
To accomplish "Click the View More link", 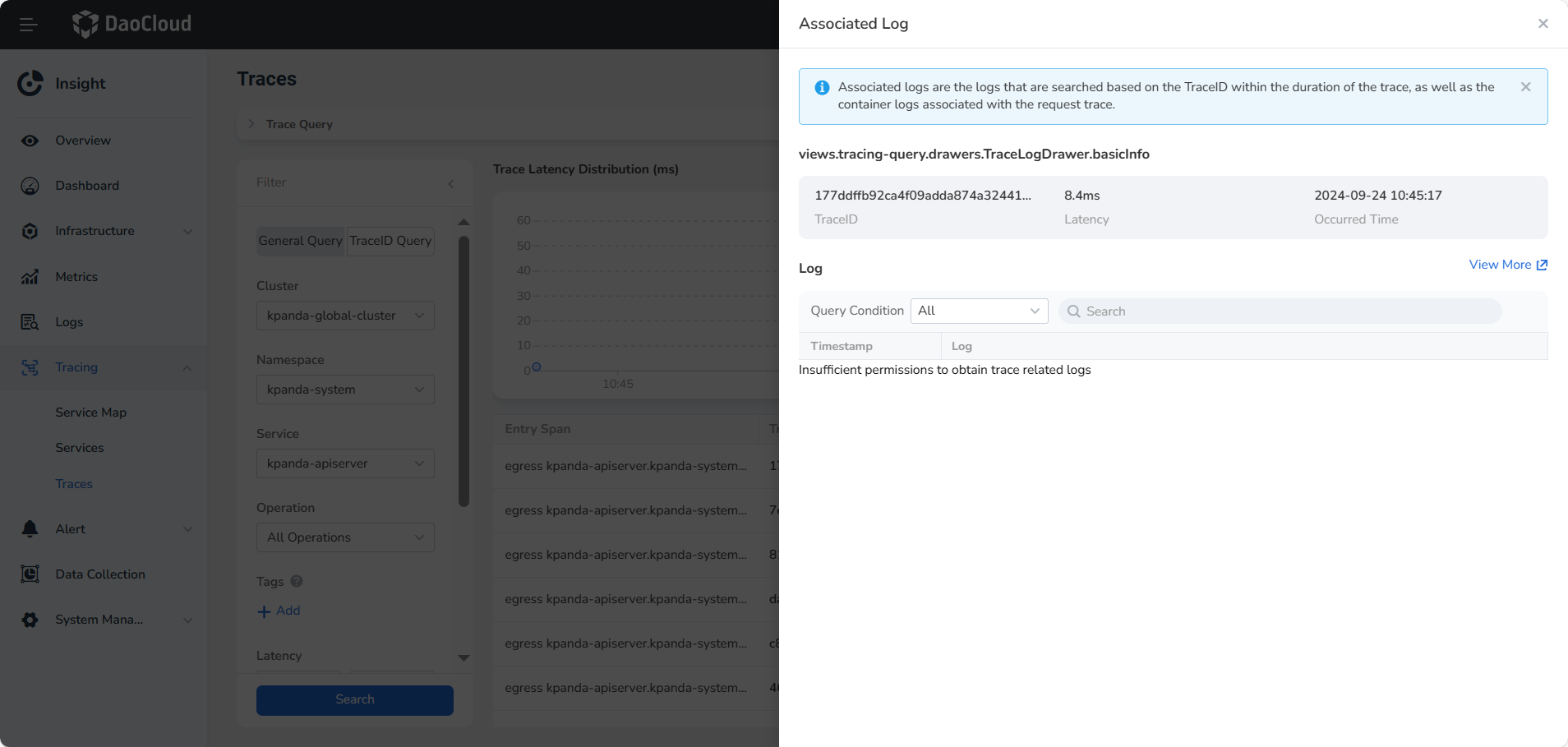I will [1507, 265].
